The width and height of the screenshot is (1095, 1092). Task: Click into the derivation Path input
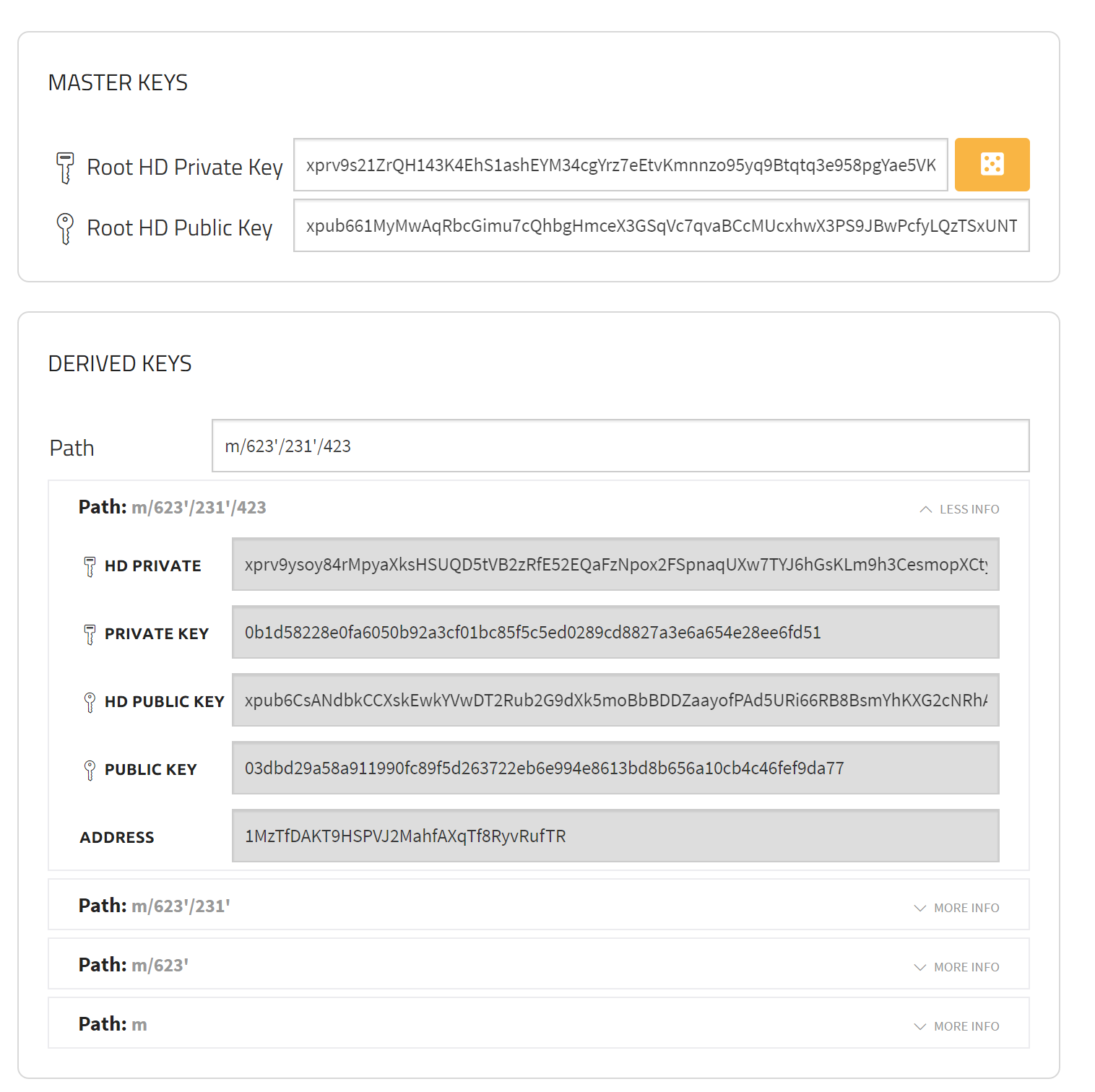(x=620, y=446)
